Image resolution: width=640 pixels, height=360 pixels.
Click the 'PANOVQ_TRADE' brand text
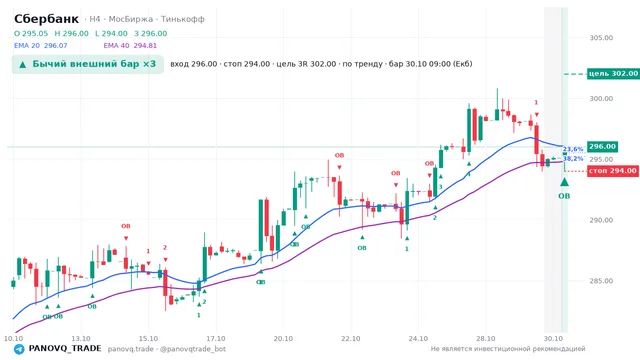click(64, 349)
